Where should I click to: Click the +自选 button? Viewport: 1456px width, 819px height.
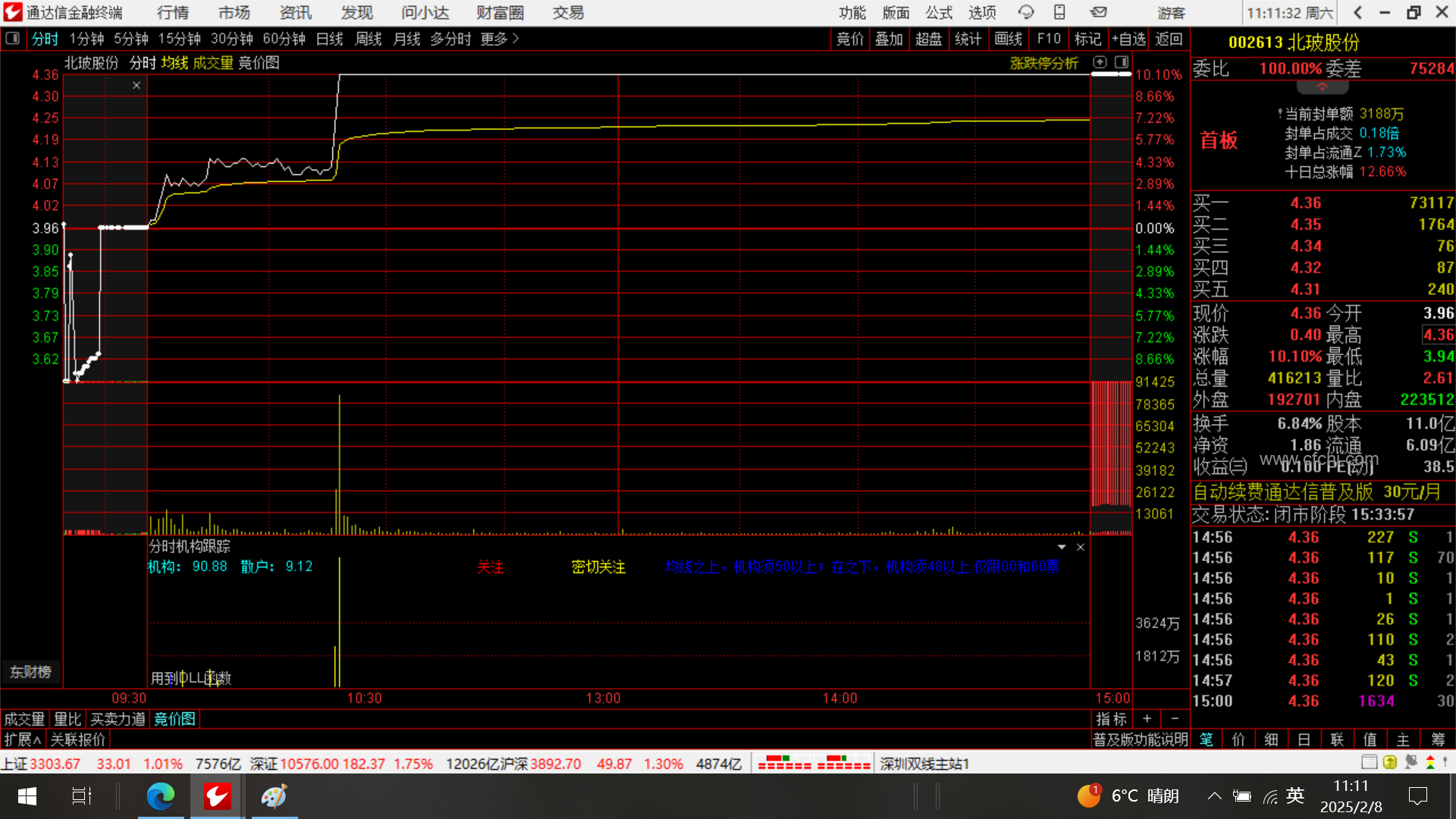1128,39
